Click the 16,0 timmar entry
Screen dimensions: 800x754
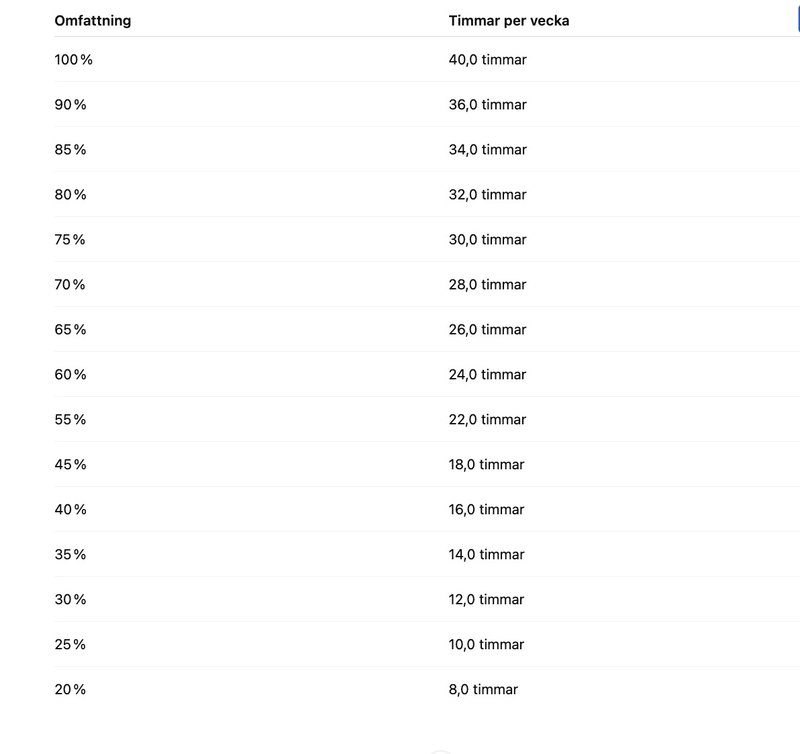tap(486, 509)
